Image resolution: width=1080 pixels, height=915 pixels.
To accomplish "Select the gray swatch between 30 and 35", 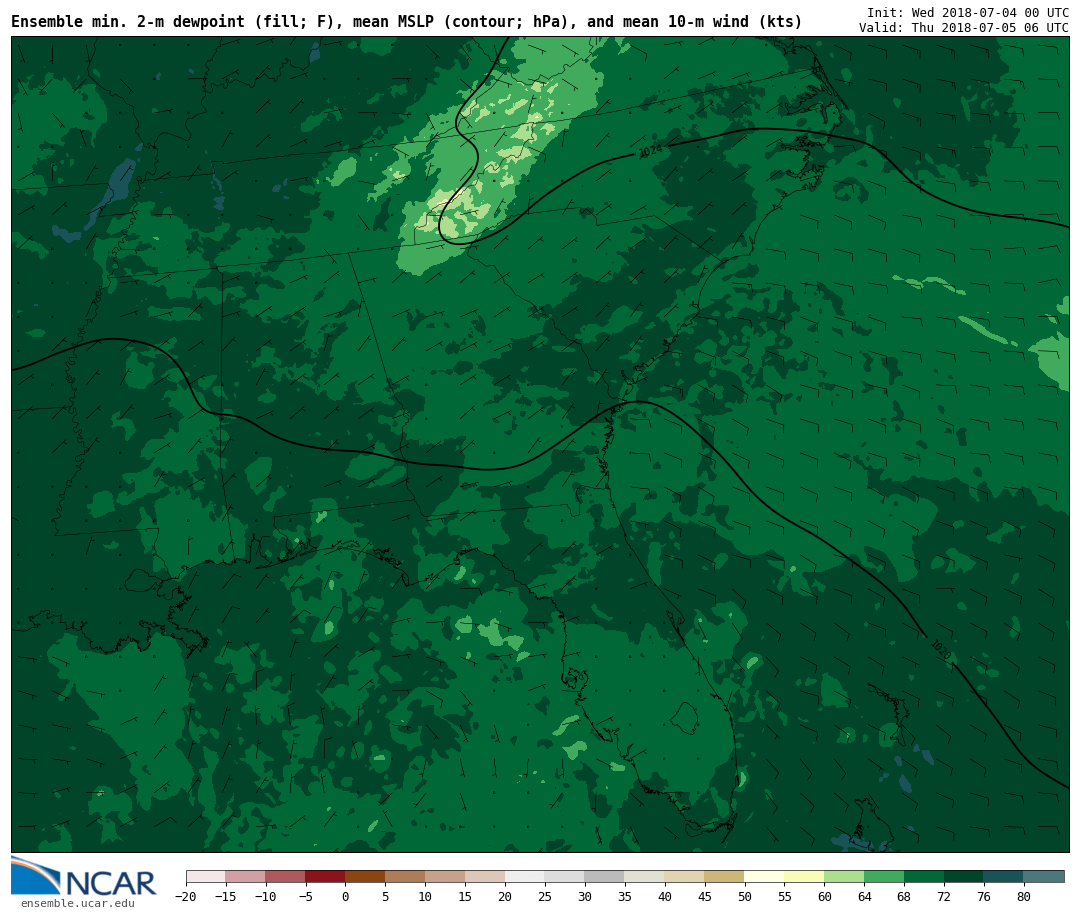I will pos(604,877).
